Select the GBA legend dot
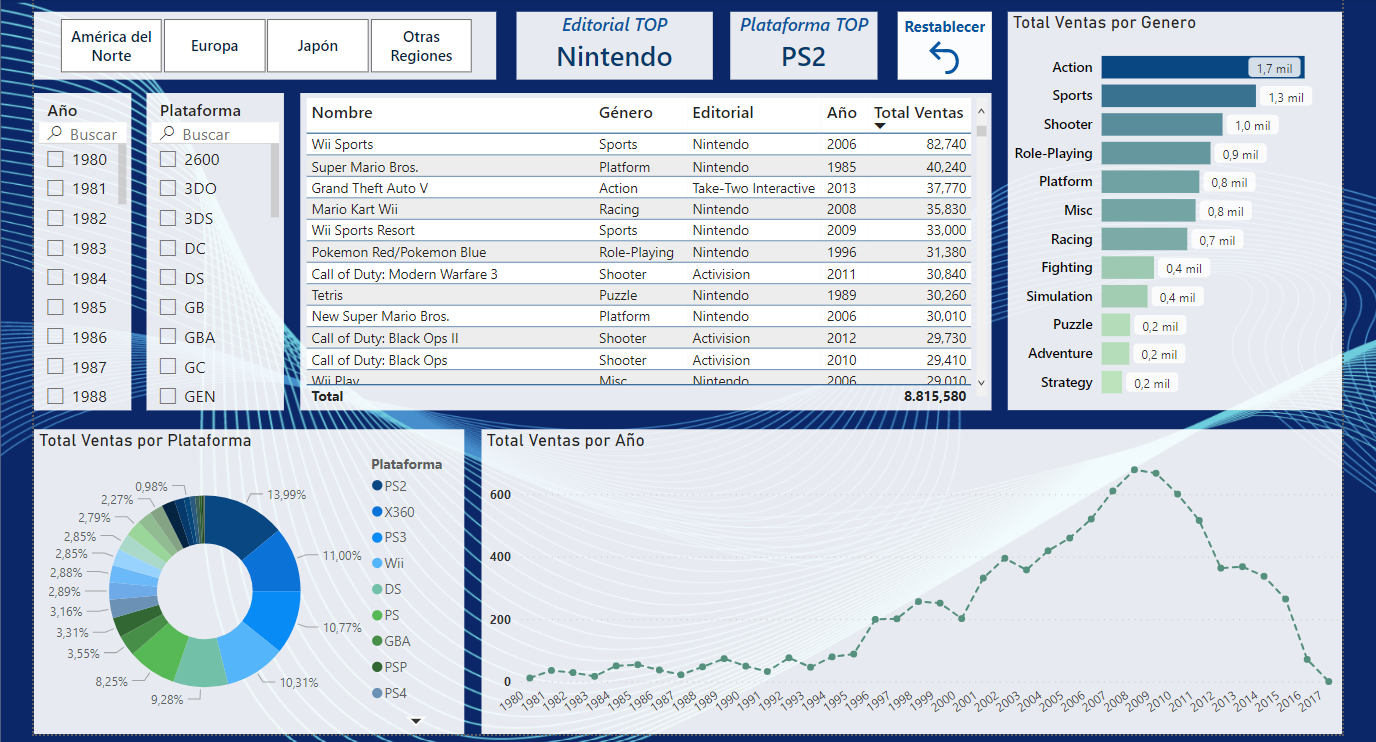The height and width of the screenshot is (742, 1376). (377, 642)
